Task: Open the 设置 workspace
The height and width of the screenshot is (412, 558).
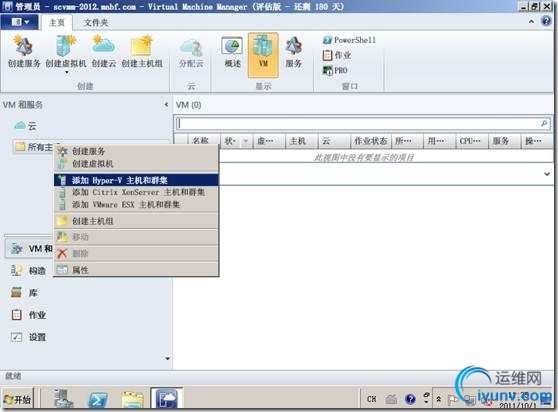Action: click(x=28, y=337)
